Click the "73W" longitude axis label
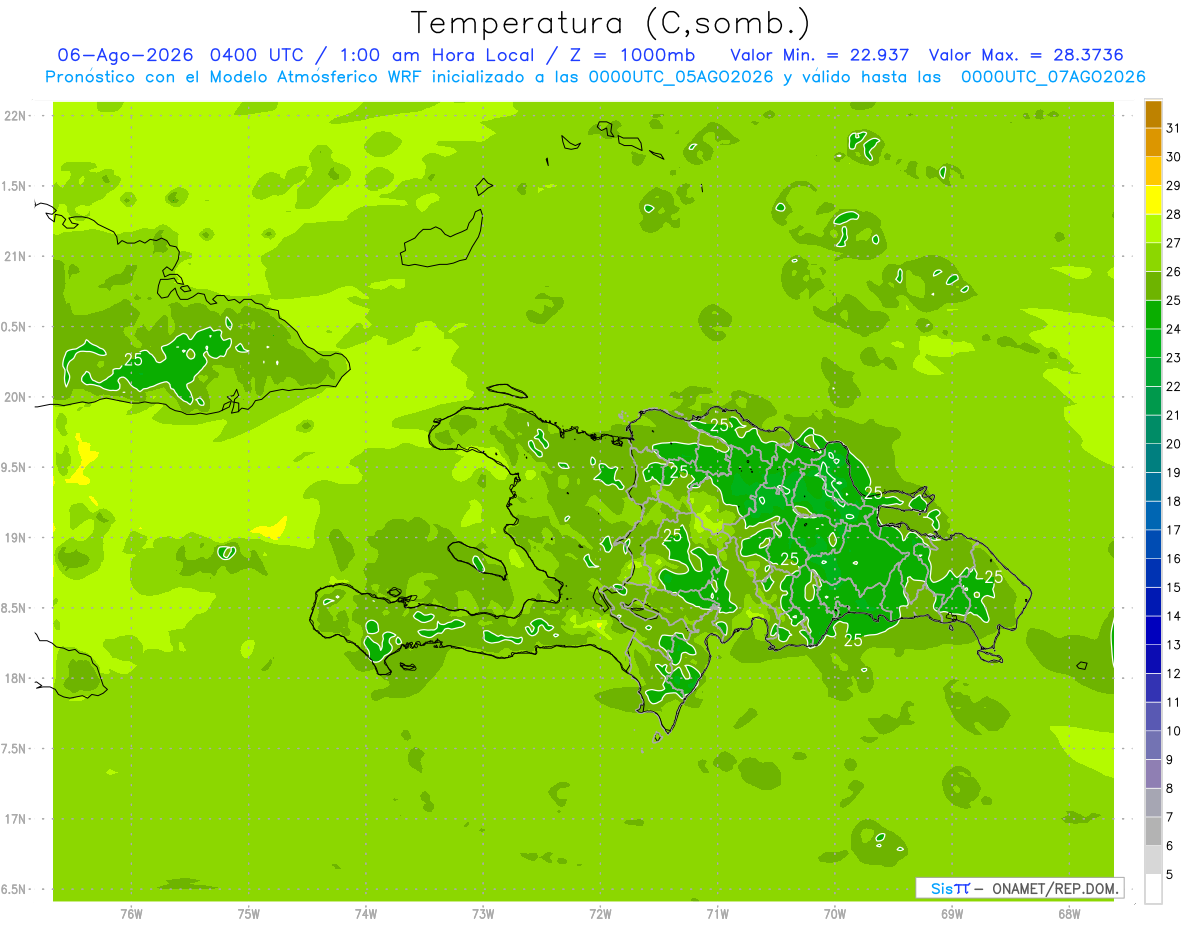Screen dimensions: 1200x927 pos(483,914)
